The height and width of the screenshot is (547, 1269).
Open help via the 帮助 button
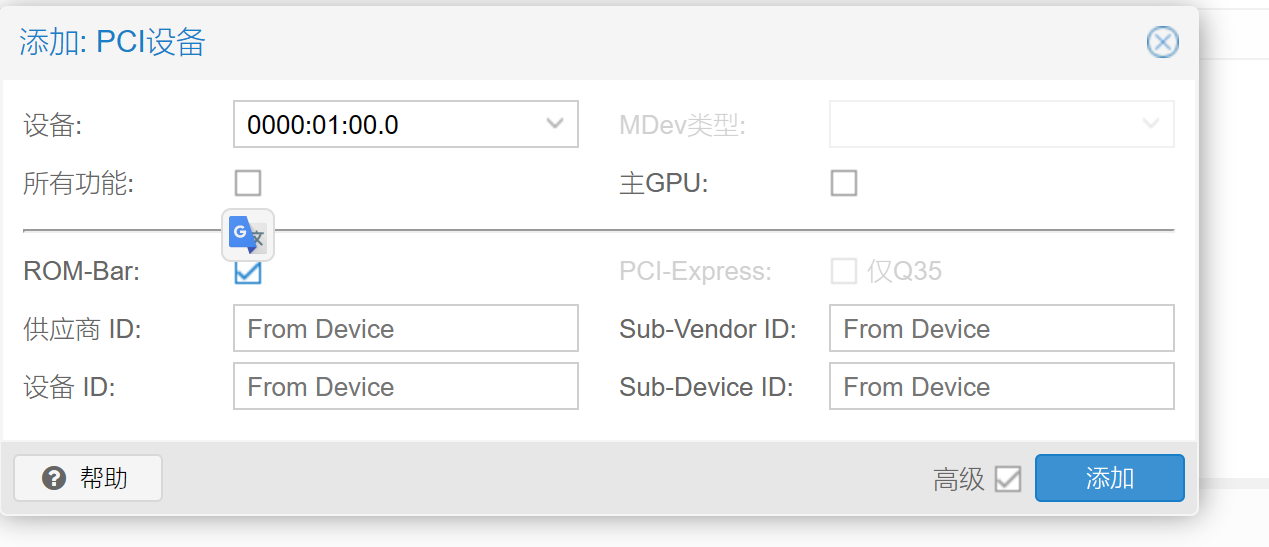coord(88,478)
